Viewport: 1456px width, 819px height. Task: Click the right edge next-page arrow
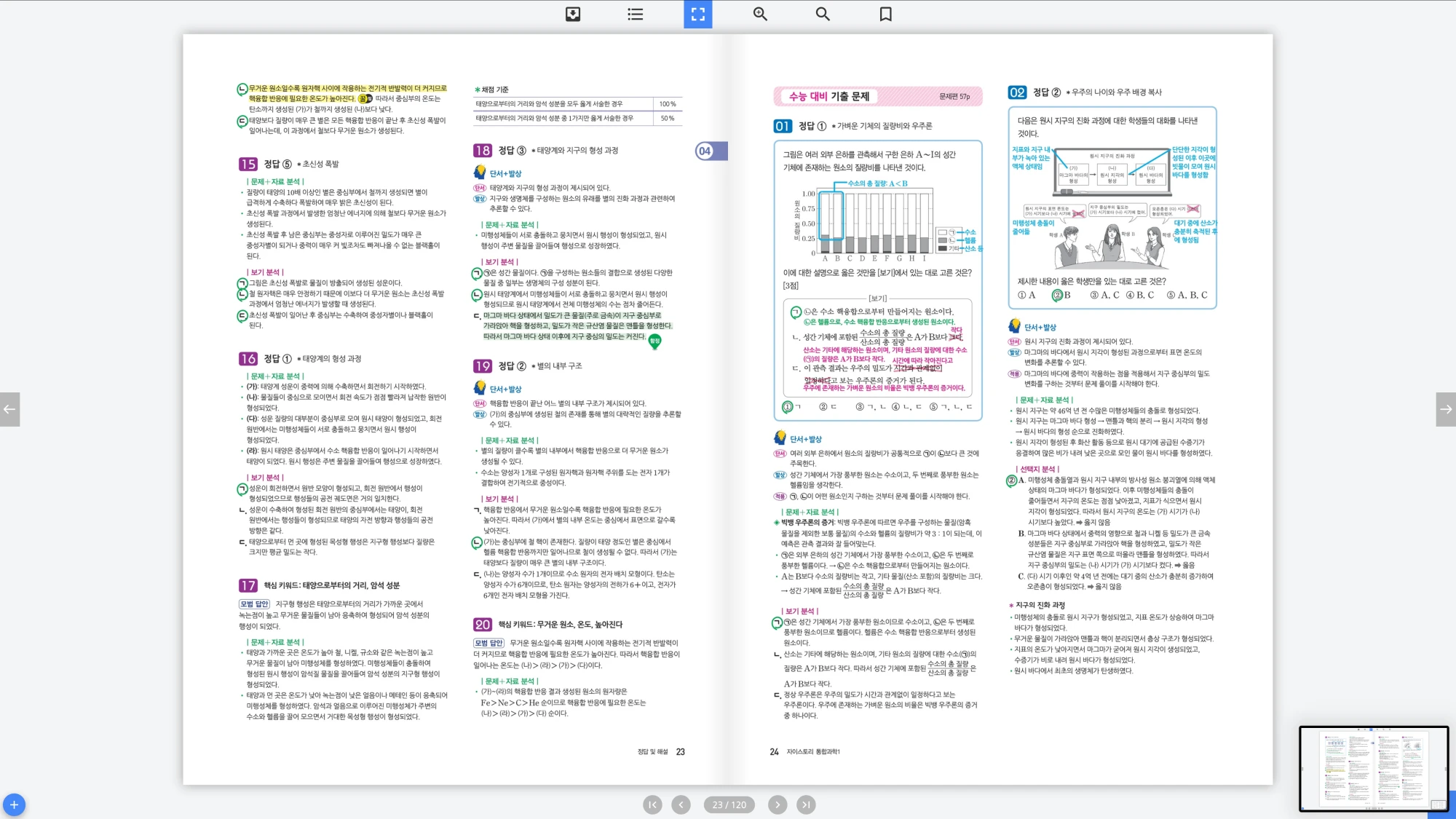click(x=1446, y=409)
